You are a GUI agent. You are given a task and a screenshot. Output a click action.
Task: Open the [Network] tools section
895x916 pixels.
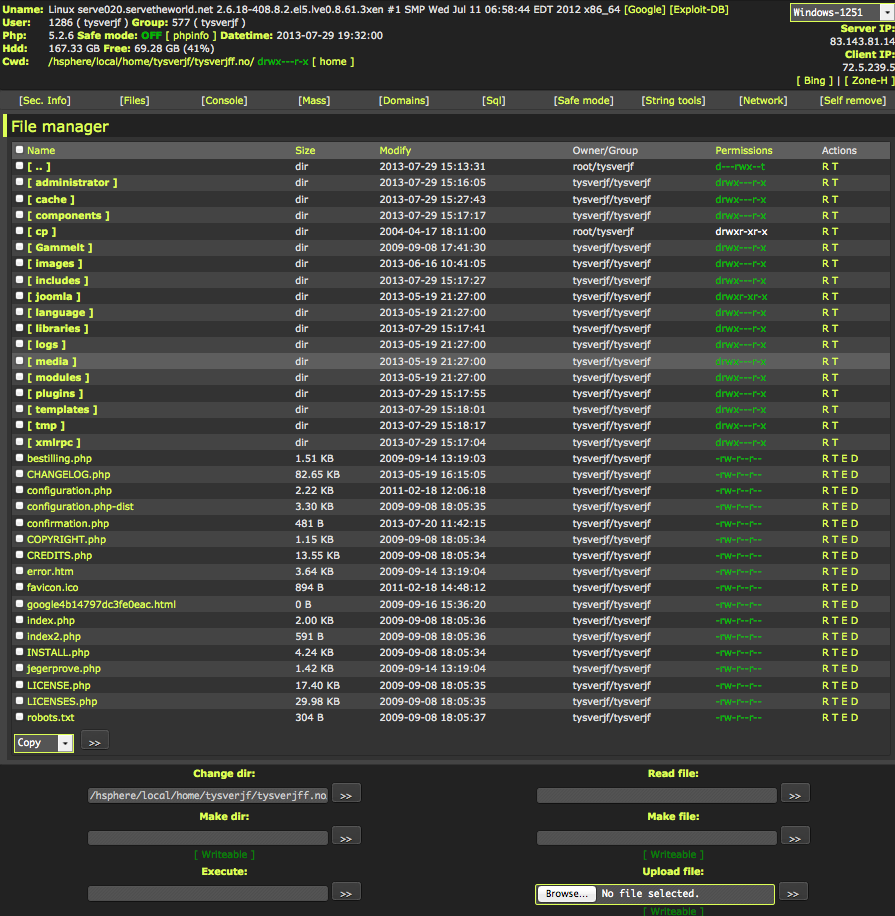coord(762,100)
